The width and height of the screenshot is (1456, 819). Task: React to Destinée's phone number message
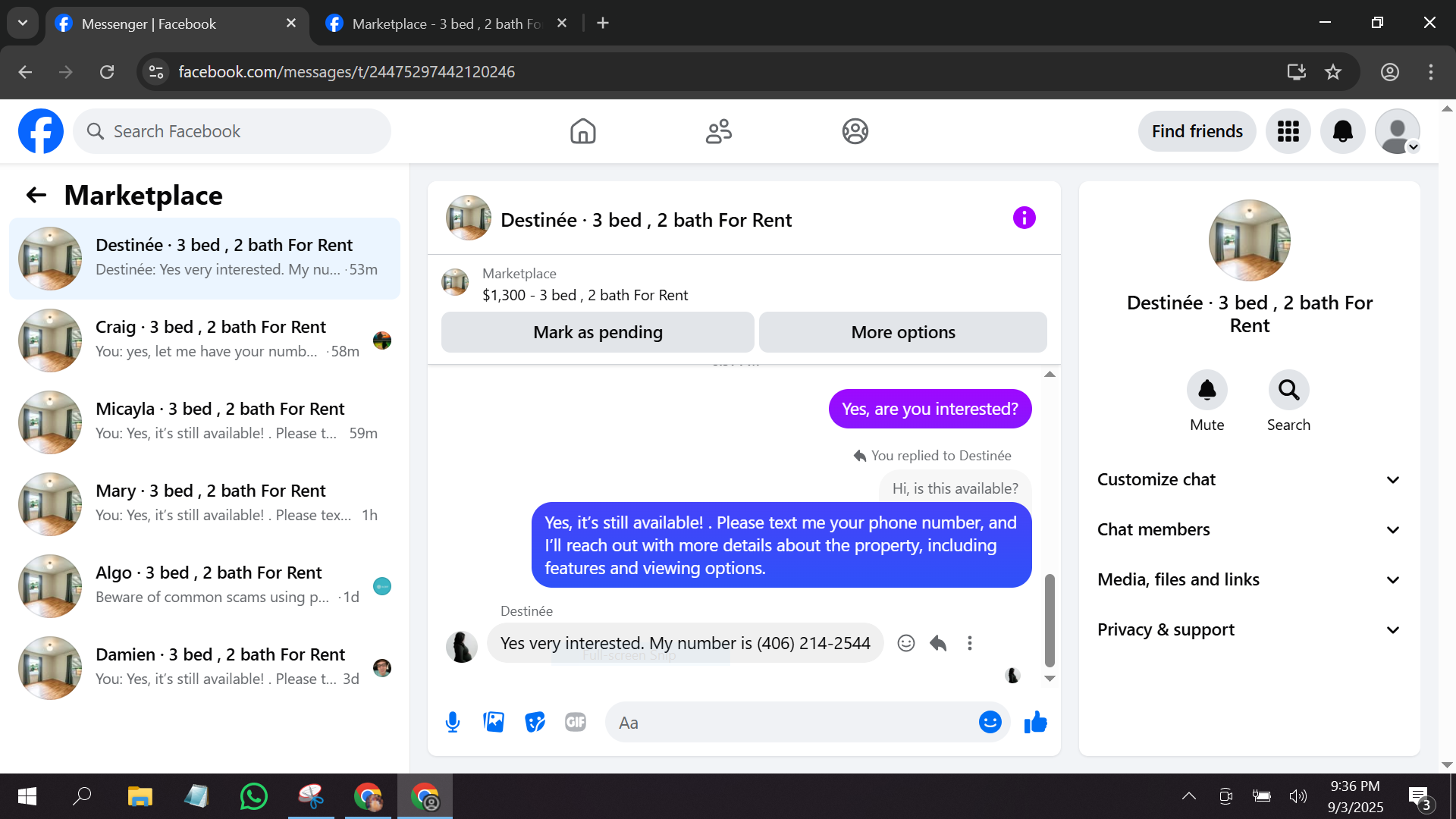pyautogui.click(x=906, y=643)
